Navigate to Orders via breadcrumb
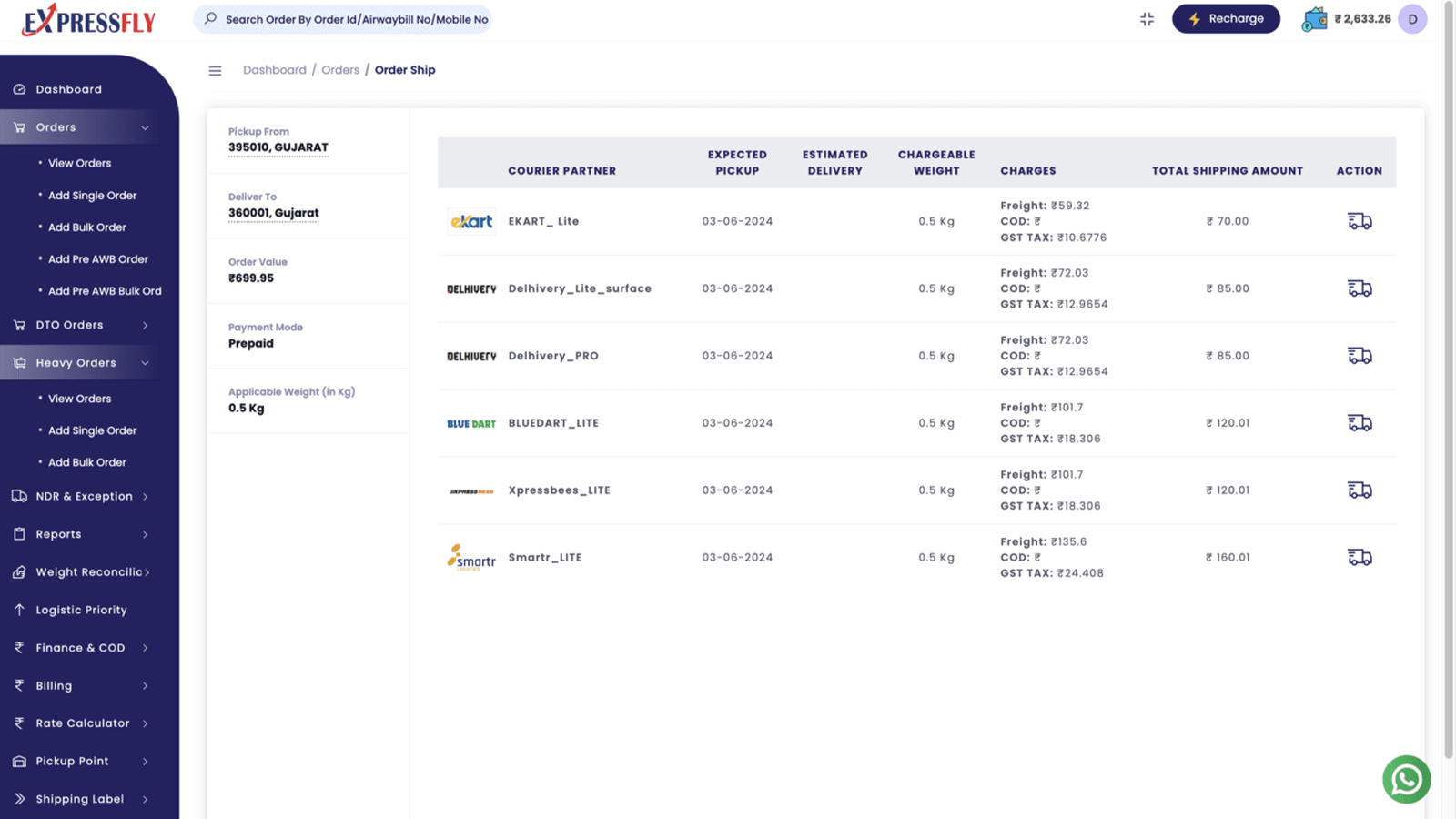 point(340,69)
